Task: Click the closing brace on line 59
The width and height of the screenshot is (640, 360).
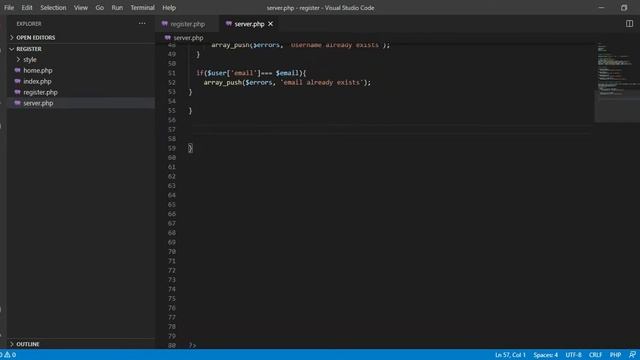Action: (x=190, y=148)
